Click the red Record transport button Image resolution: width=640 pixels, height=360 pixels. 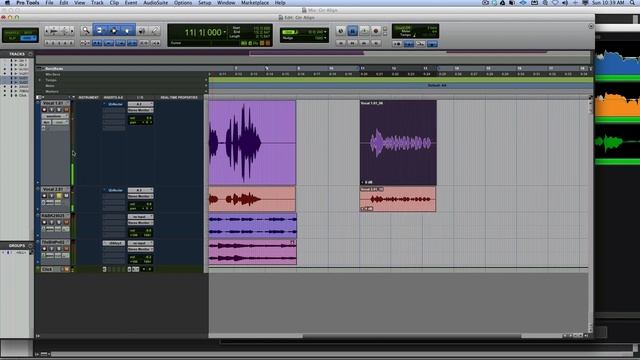(376, 31)
